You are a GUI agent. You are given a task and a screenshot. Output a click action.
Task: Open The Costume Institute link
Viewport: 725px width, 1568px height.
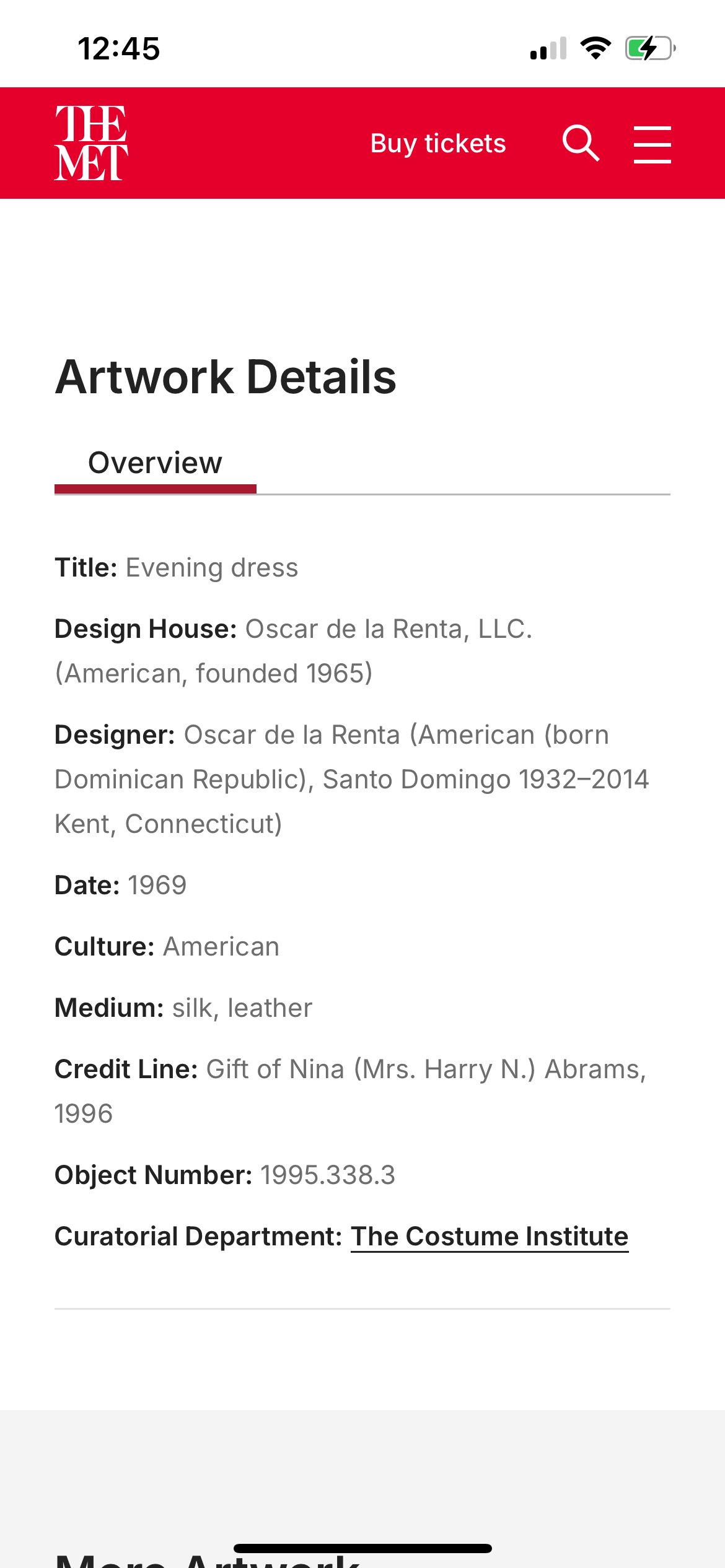point(490,1236)
